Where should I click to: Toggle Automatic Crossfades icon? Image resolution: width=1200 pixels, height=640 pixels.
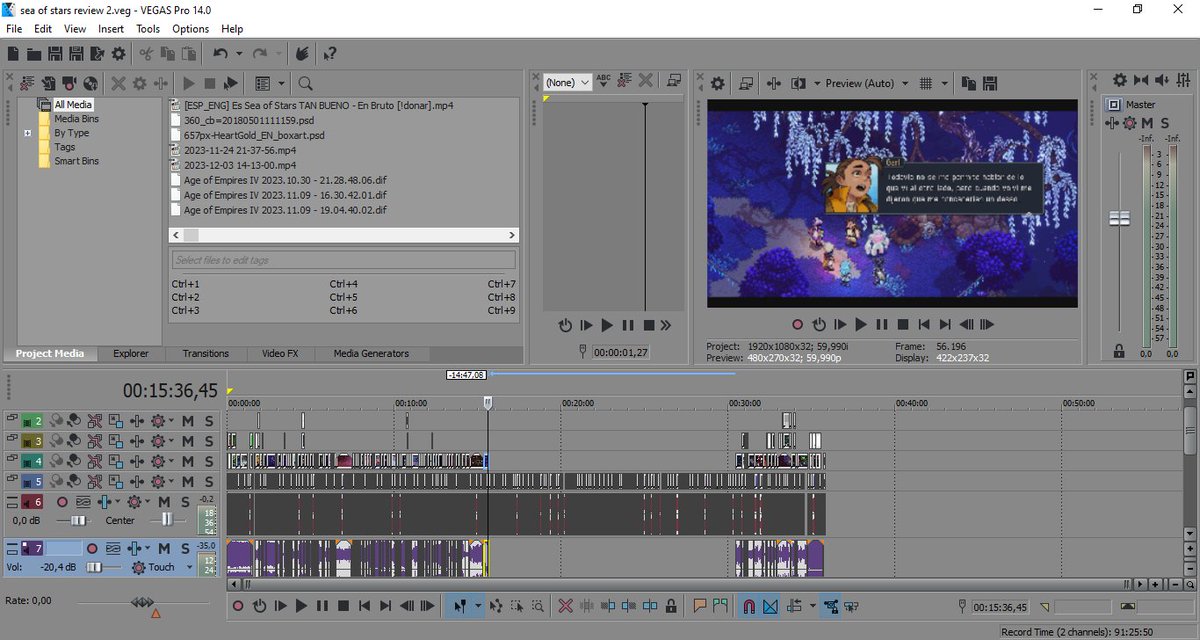pyautogui.click(x=771, y=606)
